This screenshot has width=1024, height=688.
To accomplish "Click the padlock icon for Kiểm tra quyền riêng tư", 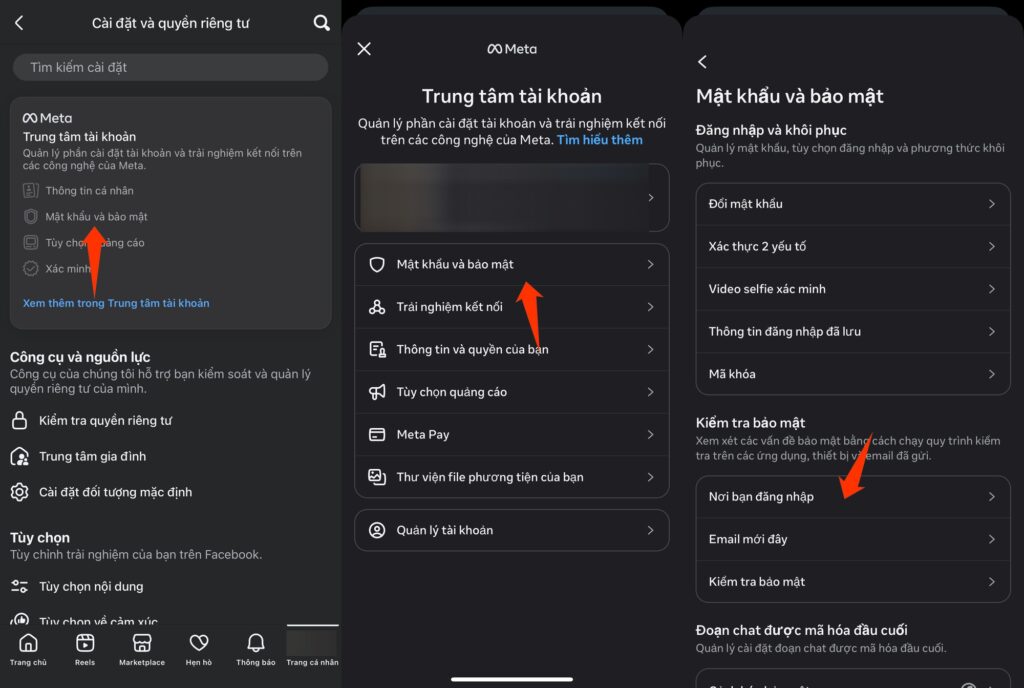I will tap(20, 420).
